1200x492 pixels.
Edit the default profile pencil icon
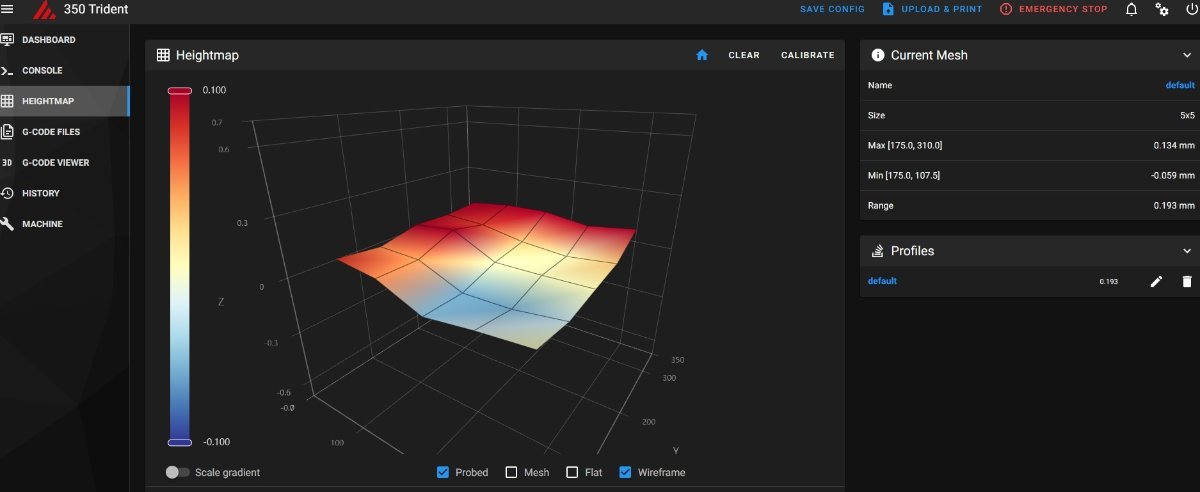[1156, 281]
